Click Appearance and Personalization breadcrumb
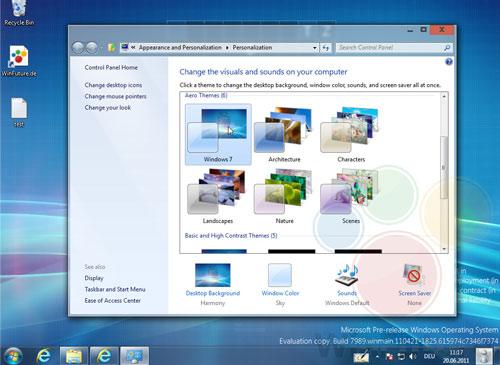 [180, 48]
